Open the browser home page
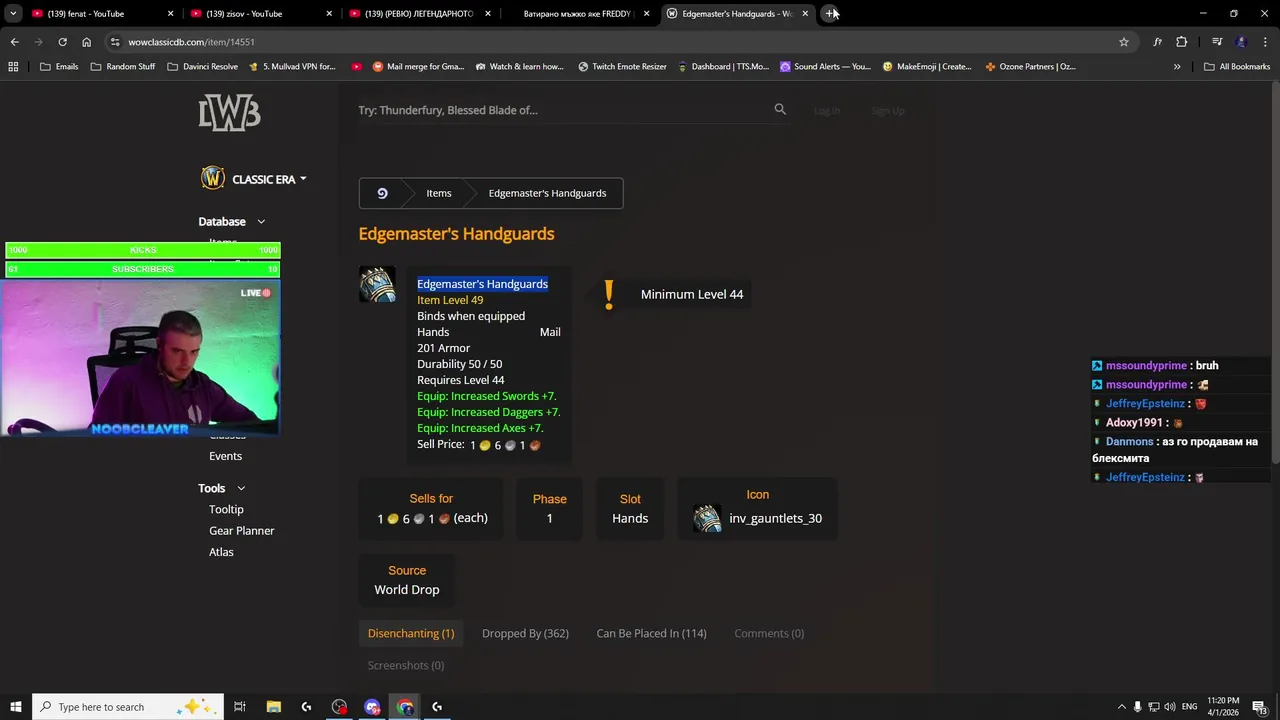This screenshot has width=1280, height=720. click(x=86, y=42)
